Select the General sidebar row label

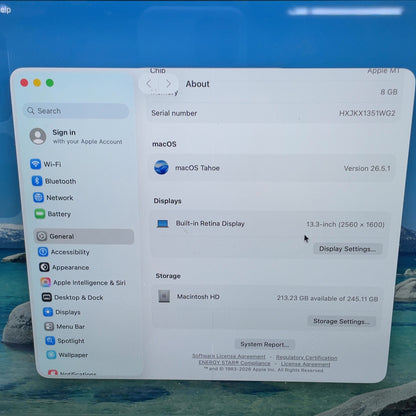62,236
